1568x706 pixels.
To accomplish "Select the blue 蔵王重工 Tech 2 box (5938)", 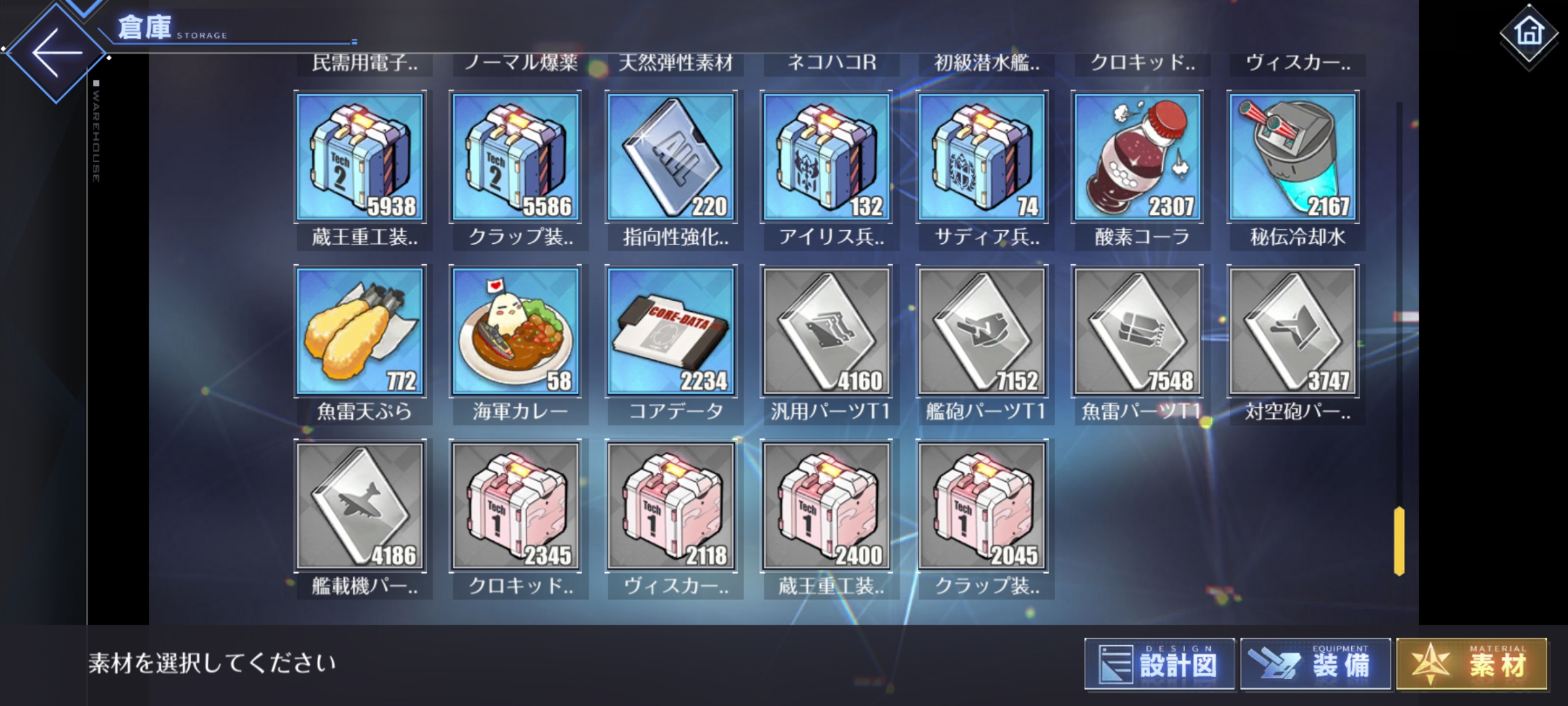I will pos(360,157).
